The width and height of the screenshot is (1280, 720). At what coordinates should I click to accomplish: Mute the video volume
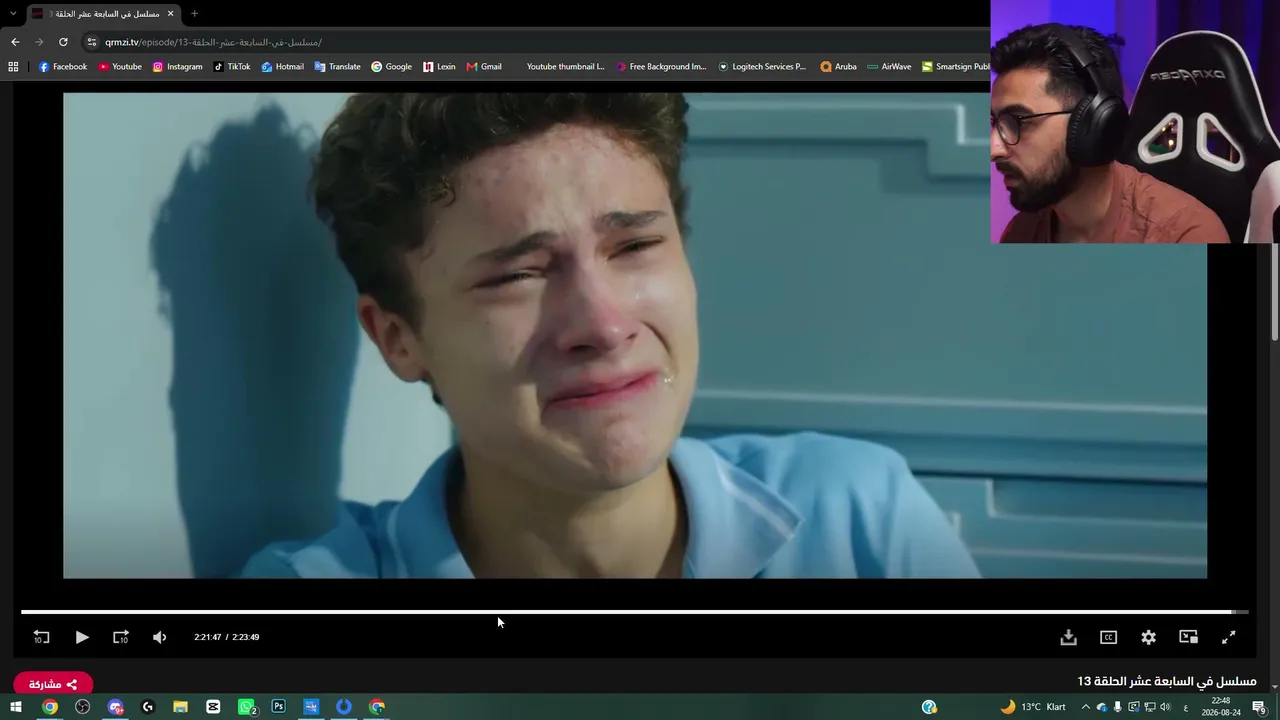pyautogui.click(x=160, y=637)
